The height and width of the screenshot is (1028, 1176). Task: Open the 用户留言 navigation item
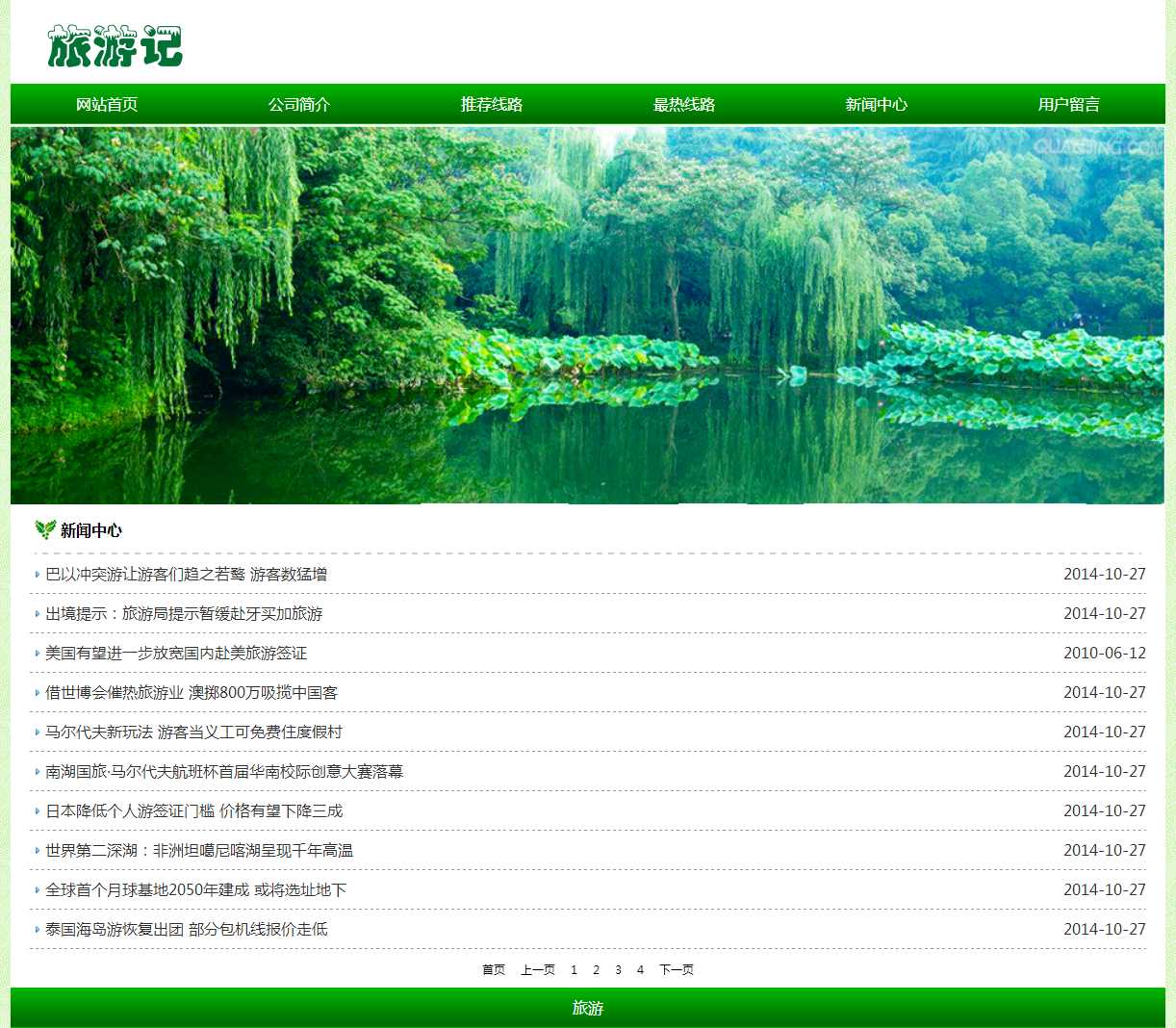(1068, 104)
